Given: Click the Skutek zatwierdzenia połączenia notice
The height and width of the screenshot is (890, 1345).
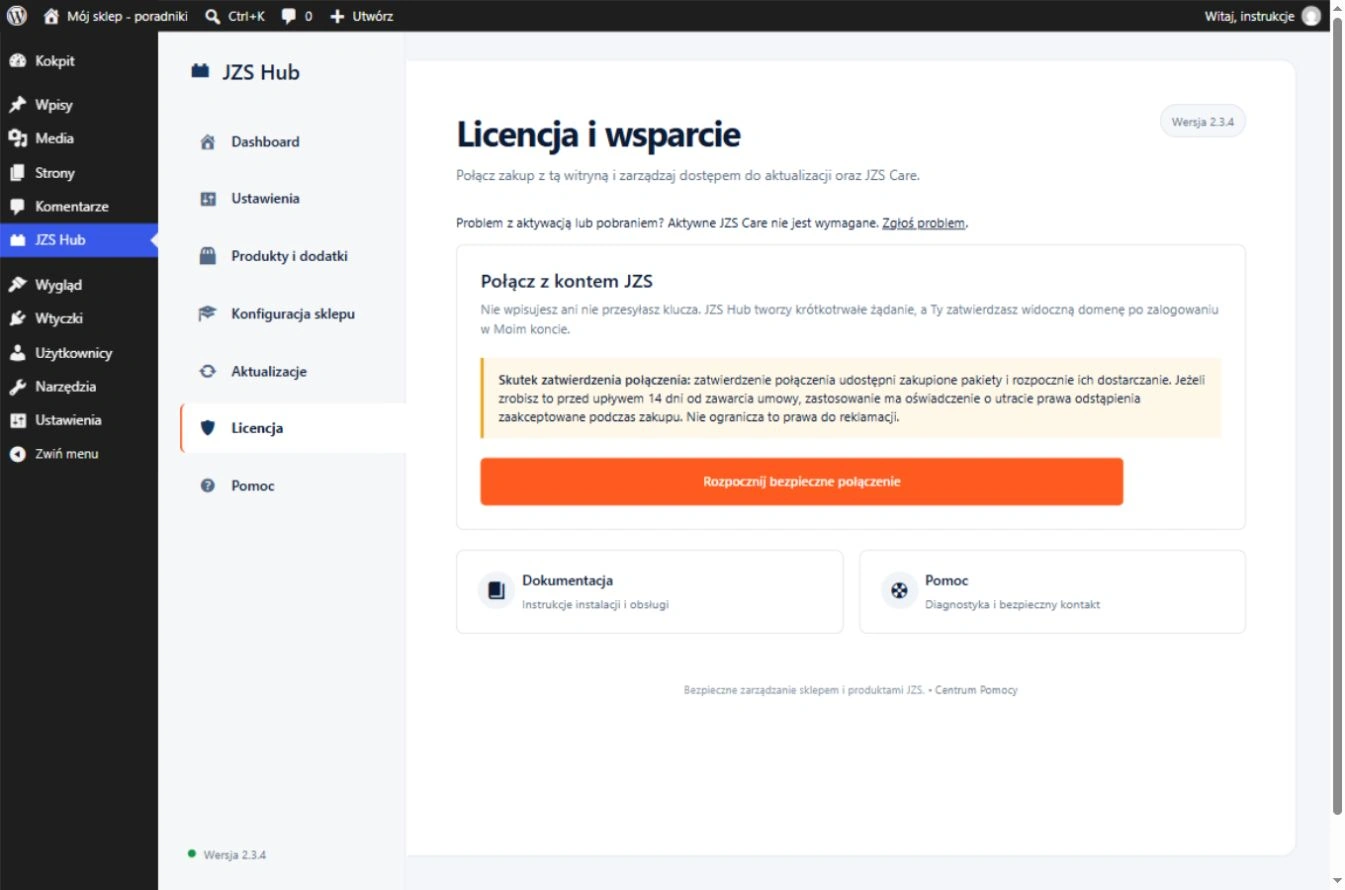Looking at the screenshot, I should pos(851,398).
